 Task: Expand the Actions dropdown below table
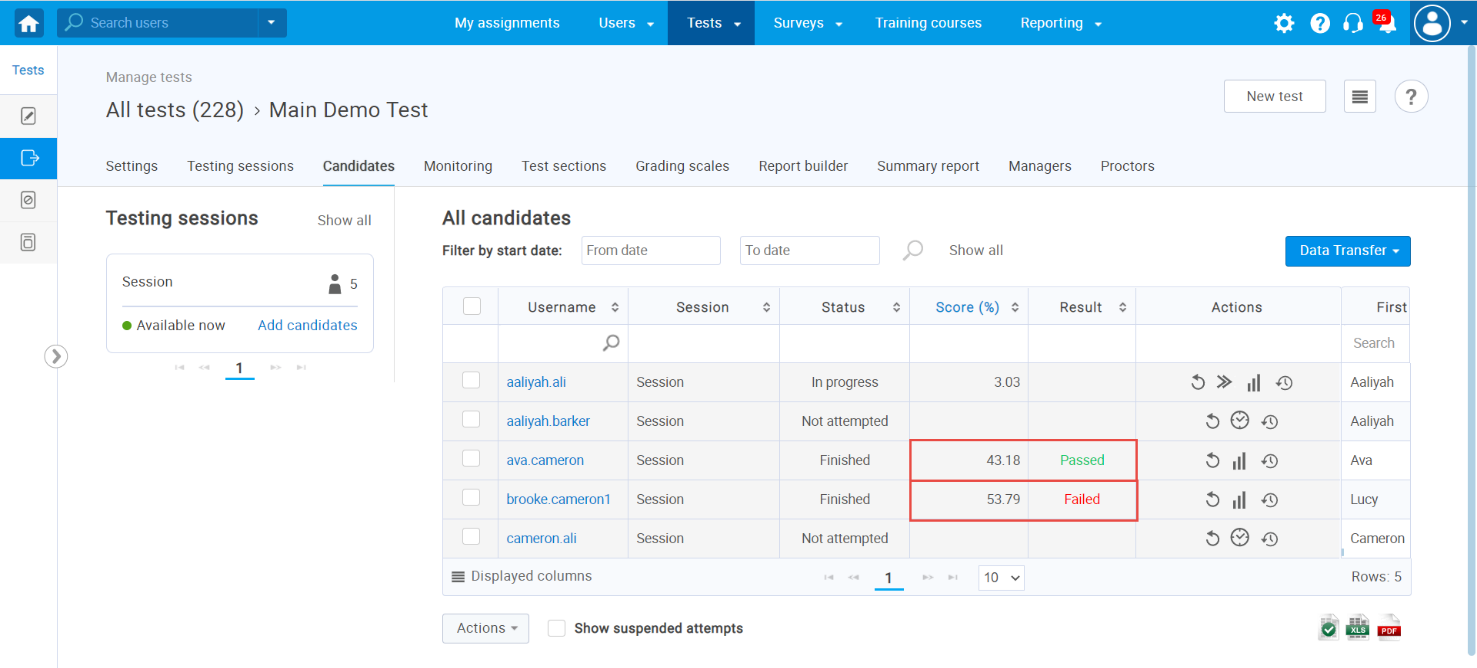point(485,628)
